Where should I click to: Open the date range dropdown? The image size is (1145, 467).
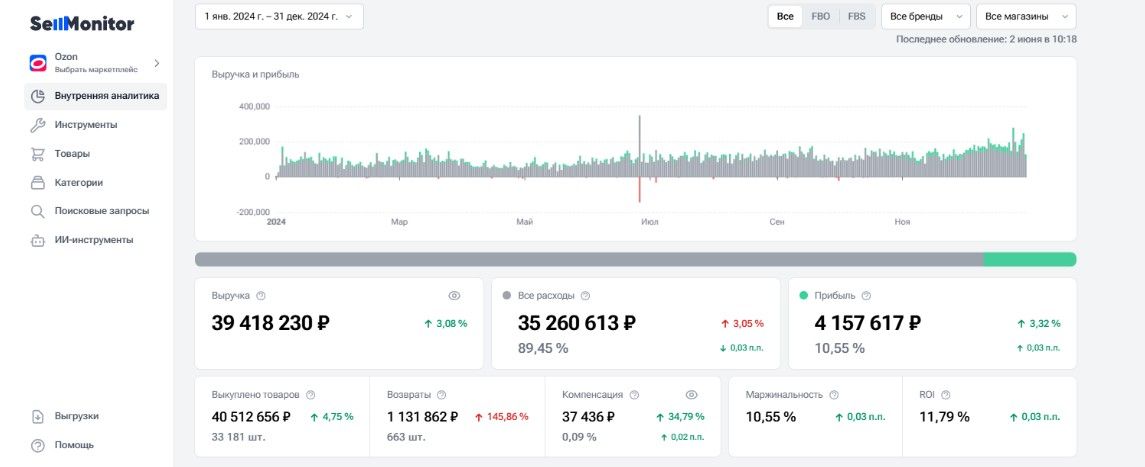279,16
